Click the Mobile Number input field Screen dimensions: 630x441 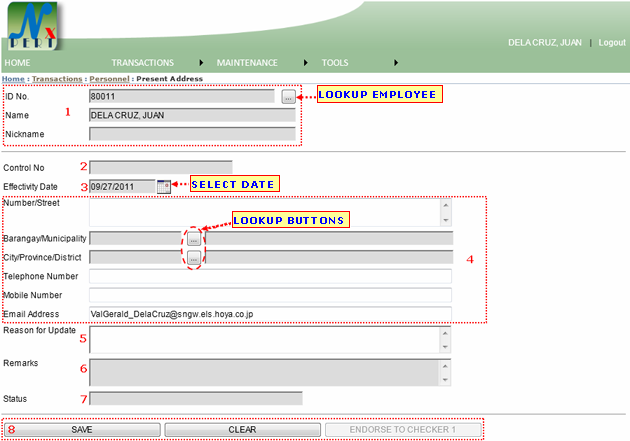[x=270, y=295]
